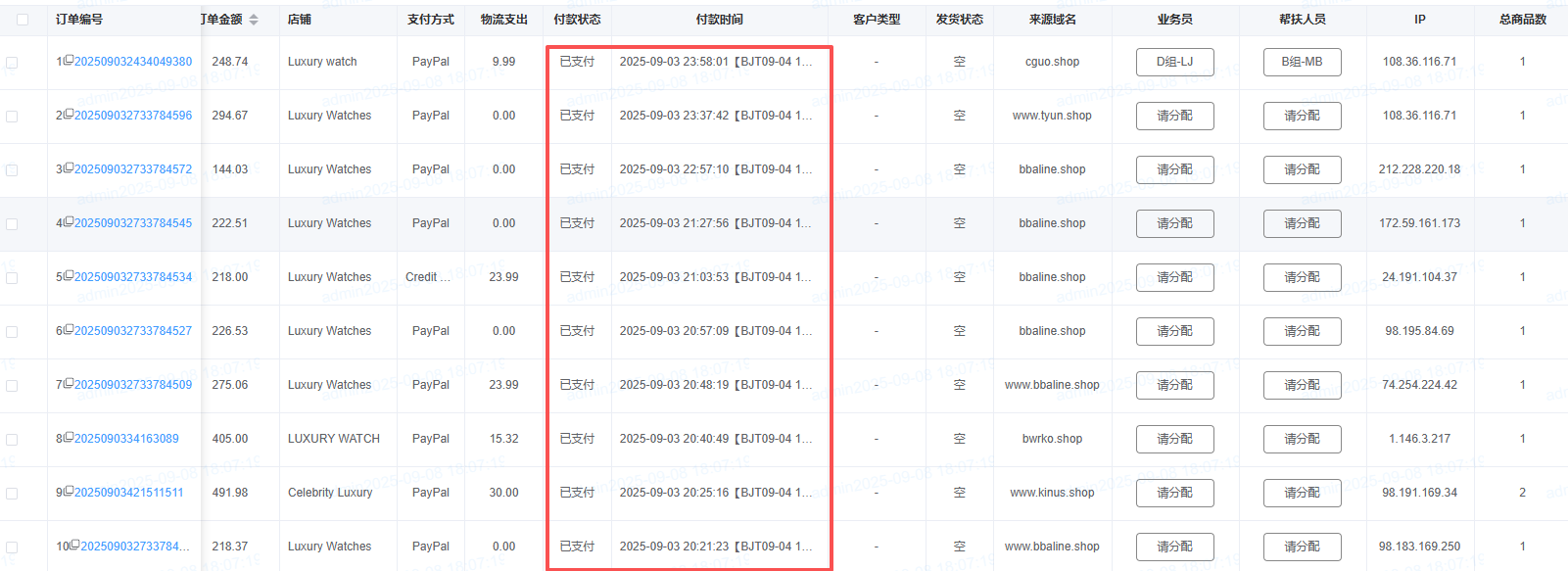Open 帮扶人员 assignment B组-MB in row 1
The image size is (1568, 571).
(x=1302, y=62)
